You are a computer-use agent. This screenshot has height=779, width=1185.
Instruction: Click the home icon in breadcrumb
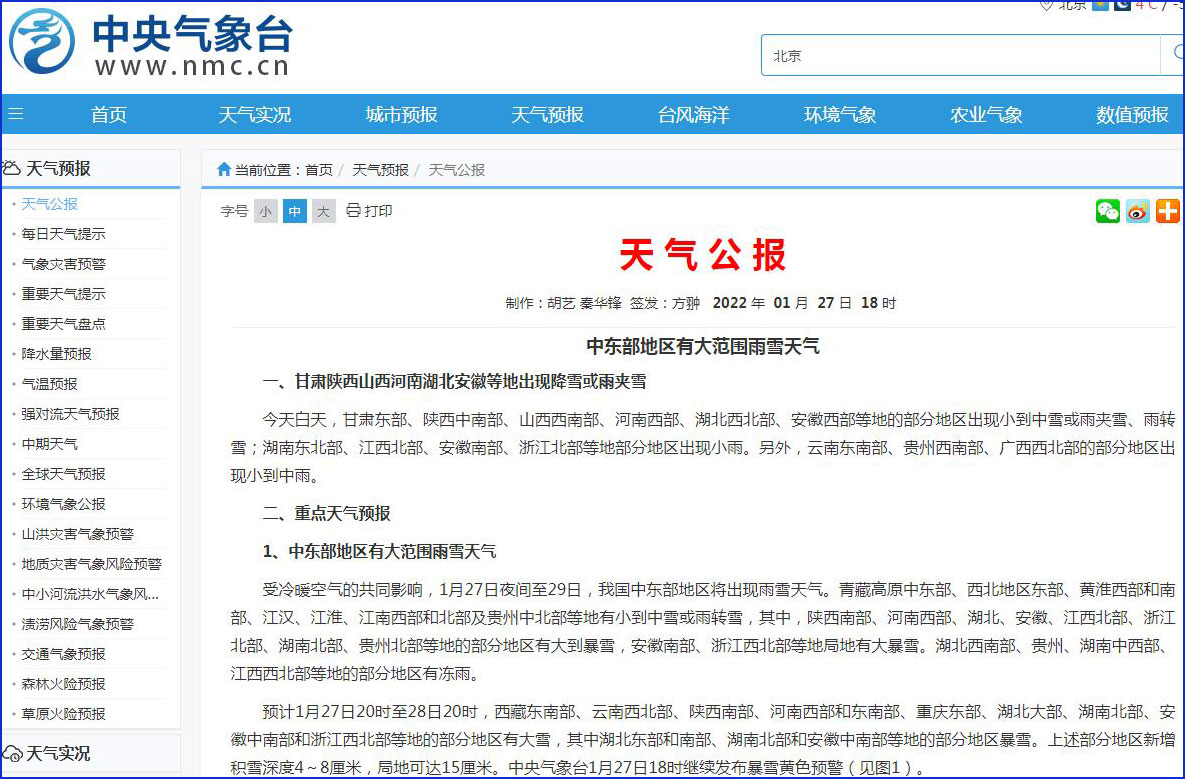(x=224, y=170)
